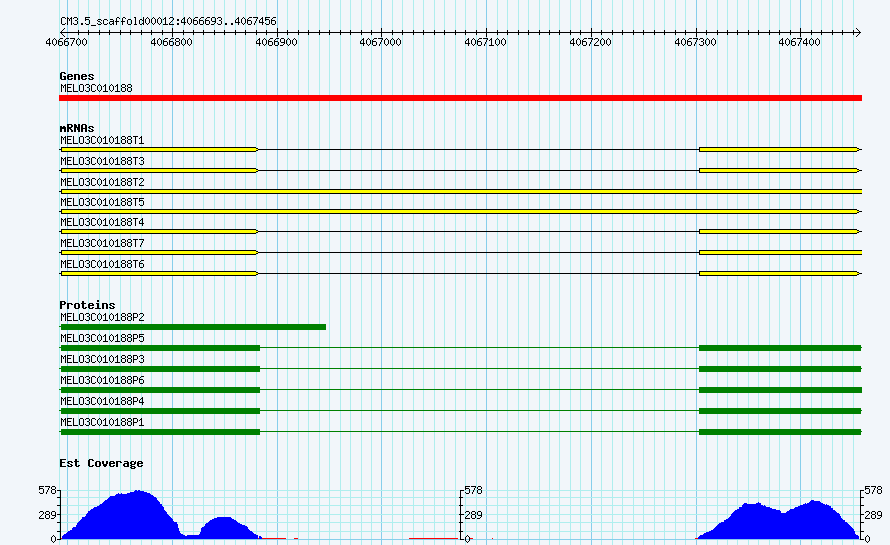Open mRNA label MELO3C010188T3
This screenshot has height=545, width=890.
pyautogui.click(x=102, y=161)
